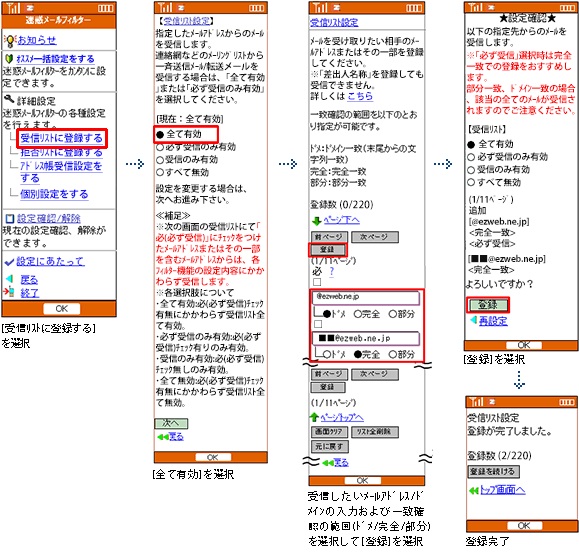Image resolution: width=579 pixels, height=556 pixels.
Task: Open トップ画面へ link
Action: [x=503, y=490]
